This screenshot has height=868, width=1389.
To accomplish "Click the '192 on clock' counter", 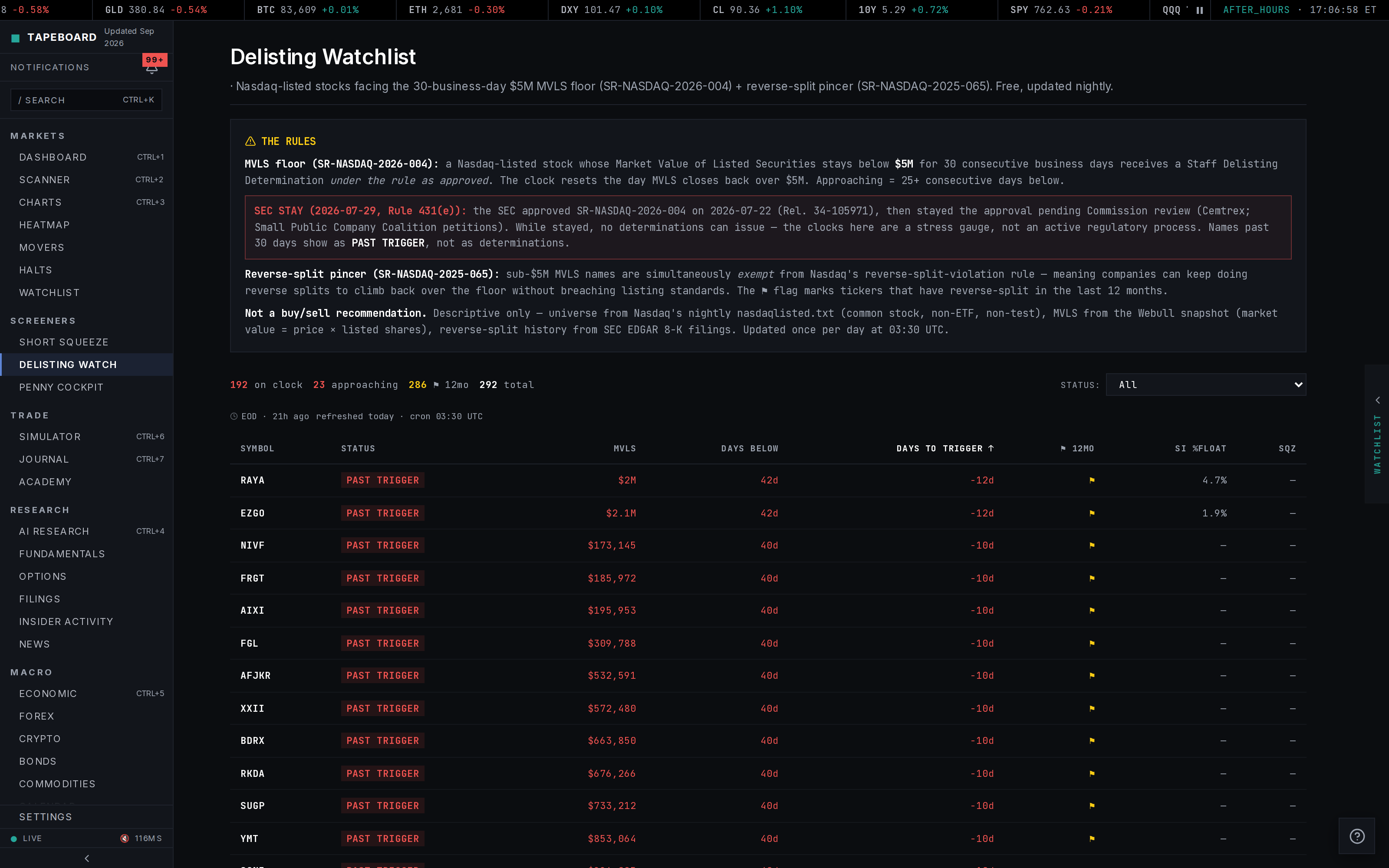I will 267,385.
